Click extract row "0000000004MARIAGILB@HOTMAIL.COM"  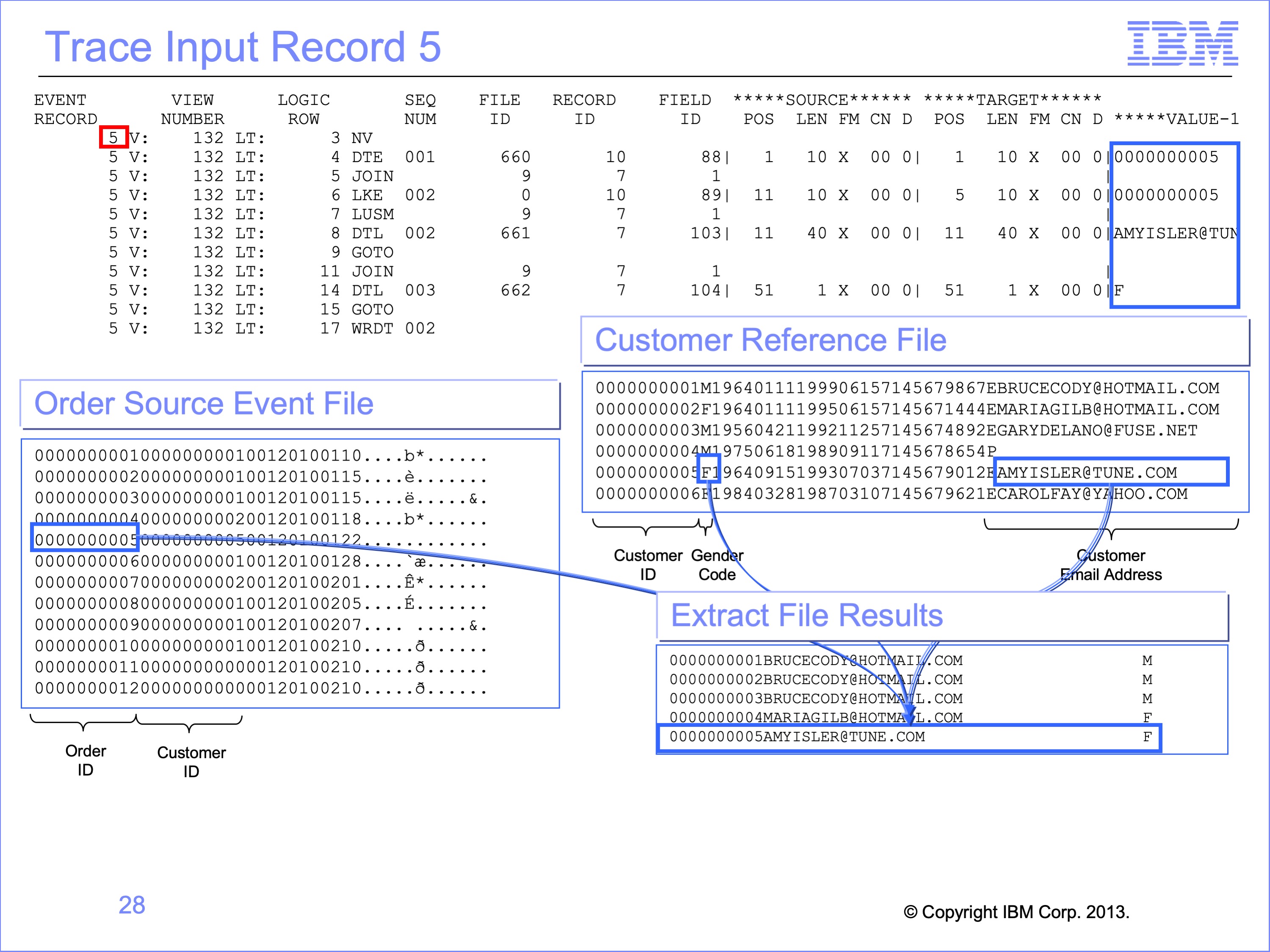coord(911,718)
